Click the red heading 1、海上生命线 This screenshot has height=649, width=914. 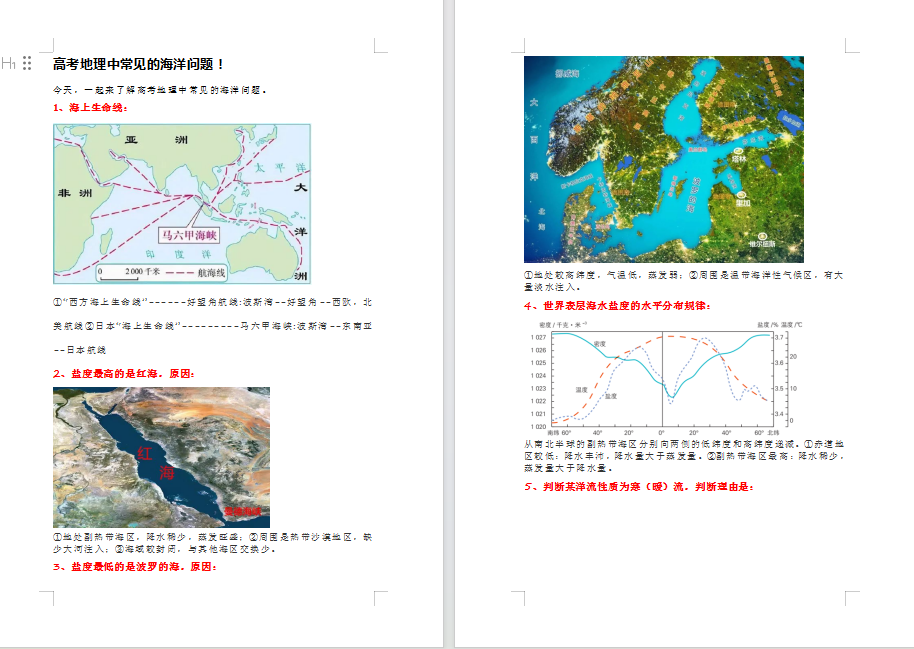click(x=90, y=107)
